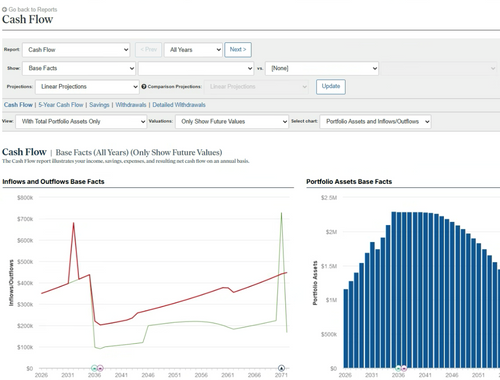Click the Update button

tap(331, 87)
